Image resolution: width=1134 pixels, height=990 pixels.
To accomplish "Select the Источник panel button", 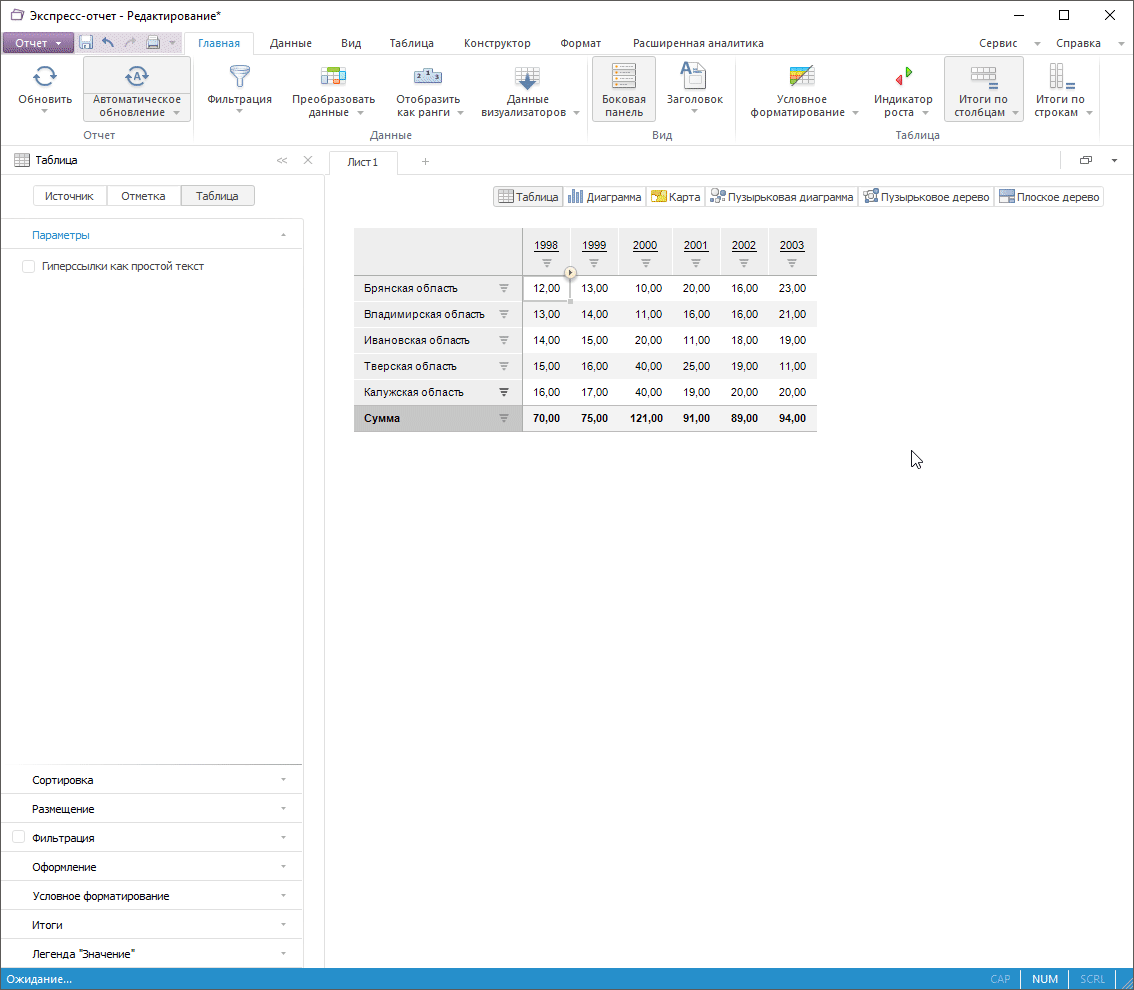I will tap(69, 196).
